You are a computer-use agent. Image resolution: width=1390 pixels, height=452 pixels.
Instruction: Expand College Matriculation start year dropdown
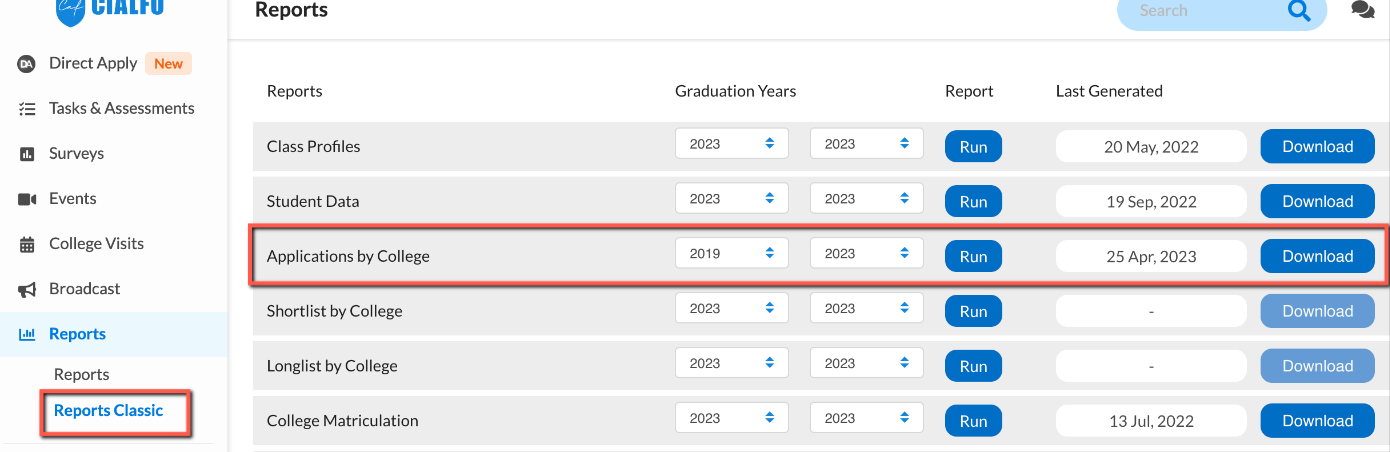[x=732, y=418]
